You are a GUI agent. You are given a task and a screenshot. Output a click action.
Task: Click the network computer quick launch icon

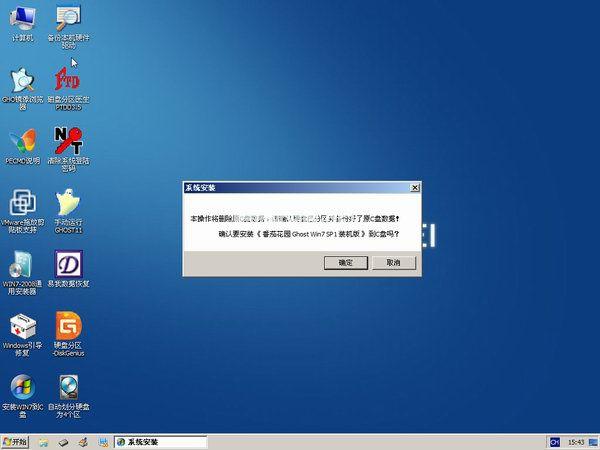pos(103,443)
